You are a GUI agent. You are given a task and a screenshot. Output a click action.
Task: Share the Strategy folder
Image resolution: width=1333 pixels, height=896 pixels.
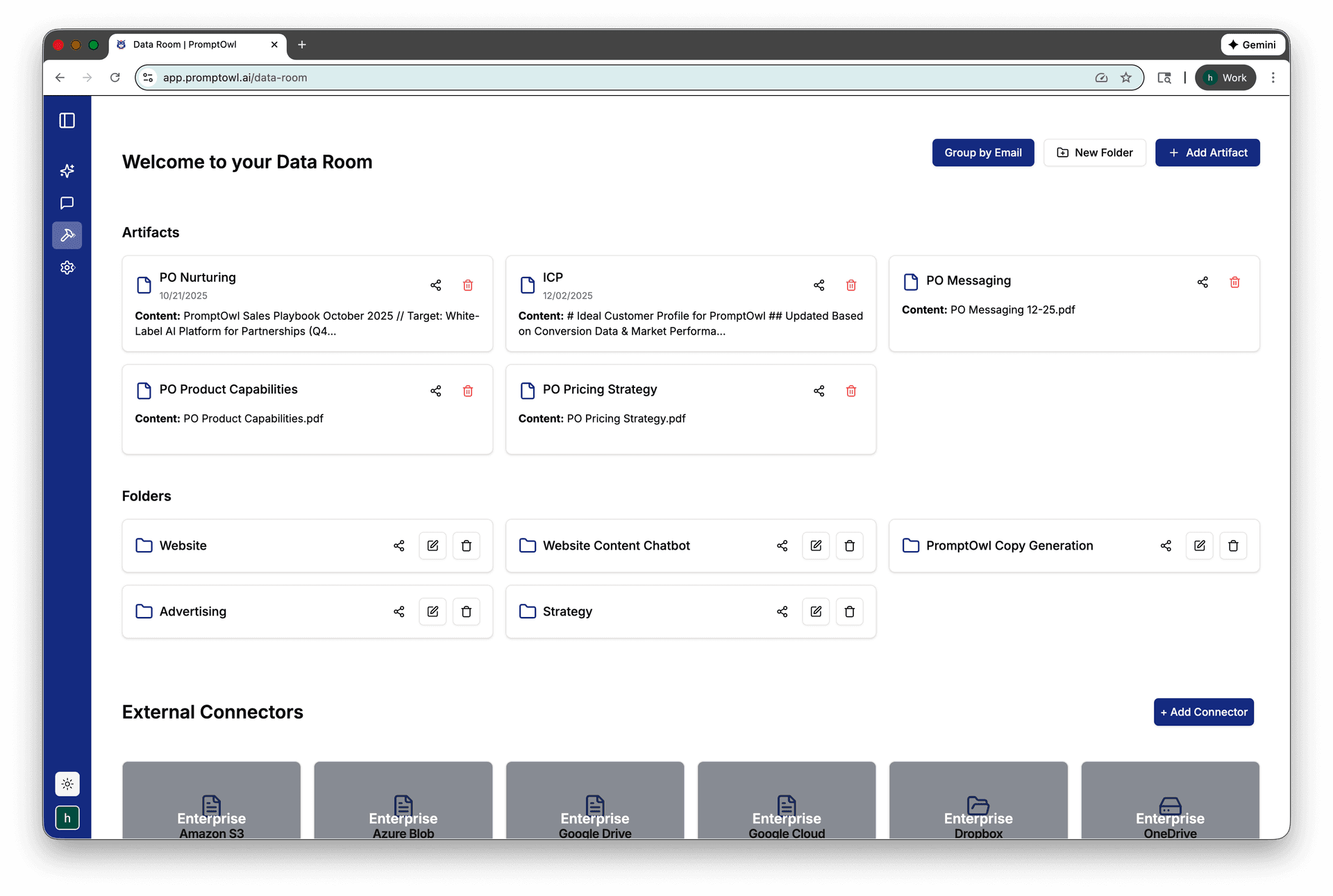782,611
